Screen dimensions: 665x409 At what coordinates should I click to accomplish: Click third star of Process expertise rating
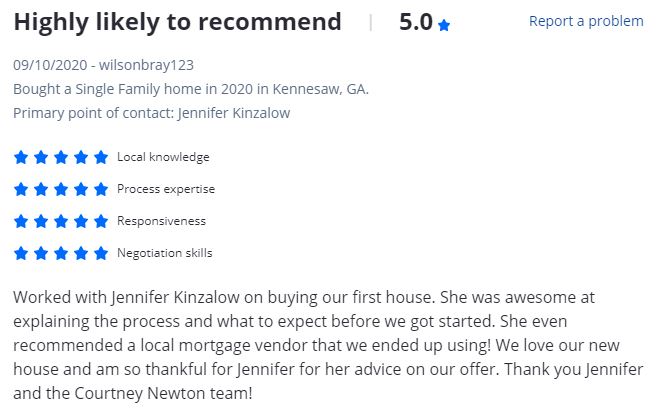(x=61, y=189)
